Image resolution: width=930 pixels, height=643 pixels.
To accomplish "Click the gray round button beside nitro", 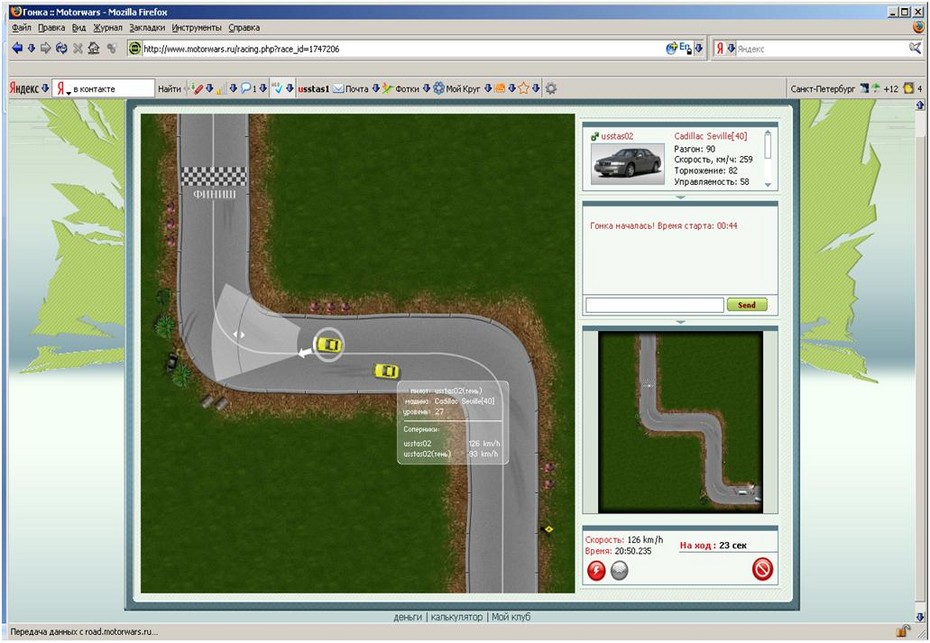I will click(620, 570).
